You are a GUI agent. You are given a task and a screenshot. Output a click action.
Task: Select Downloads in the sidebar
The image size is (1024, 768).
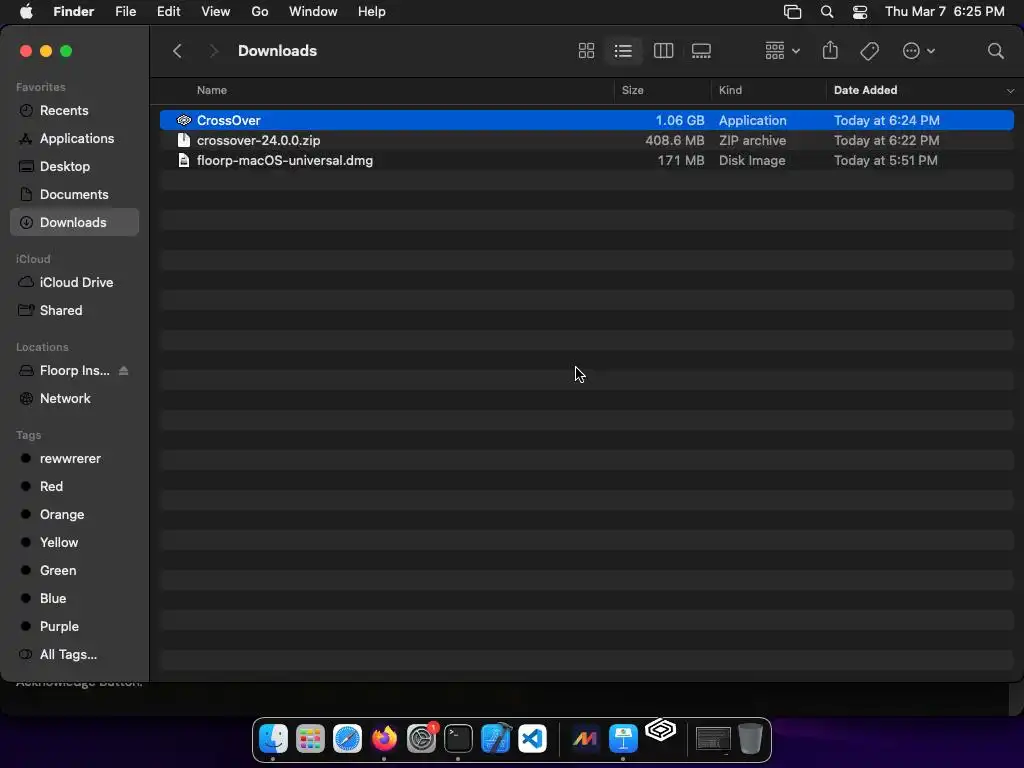tap(74, 223)
